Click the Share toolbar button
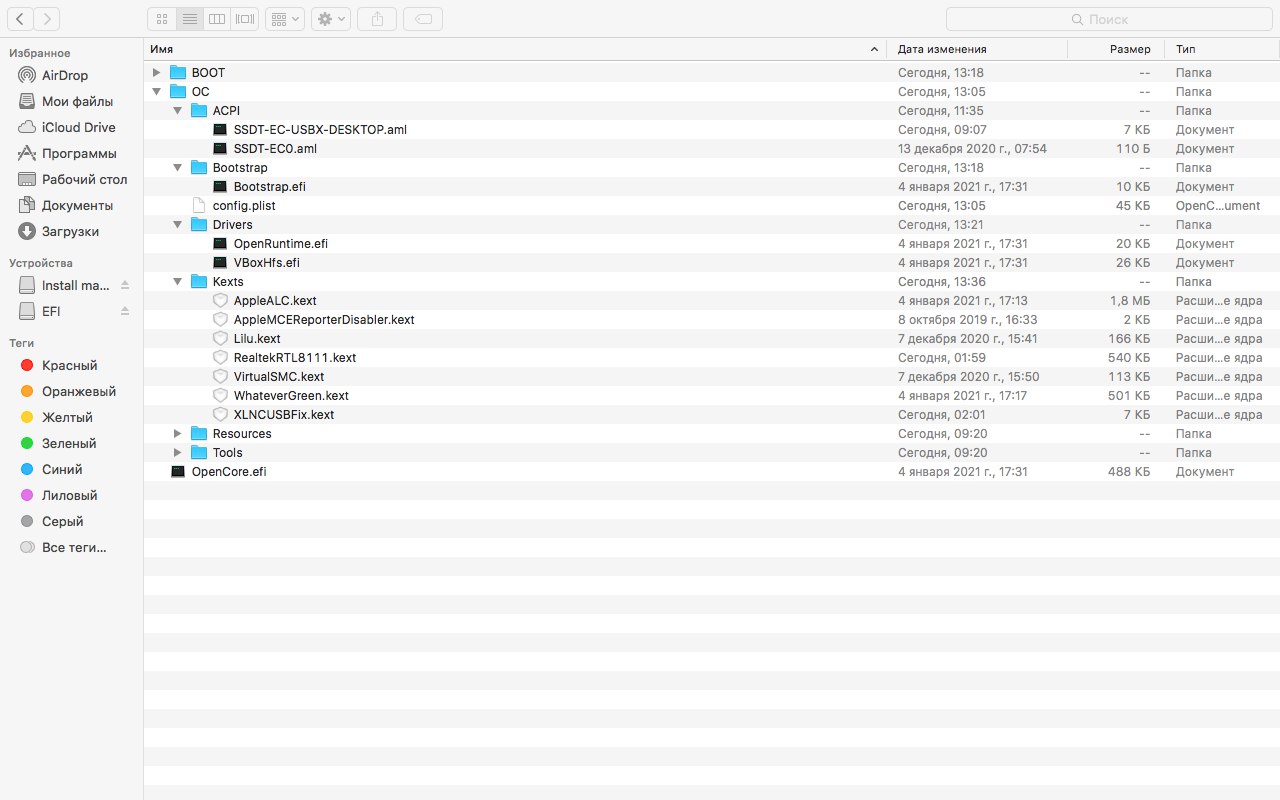The width and height of the screenshot is (1280, 800). 377,18
